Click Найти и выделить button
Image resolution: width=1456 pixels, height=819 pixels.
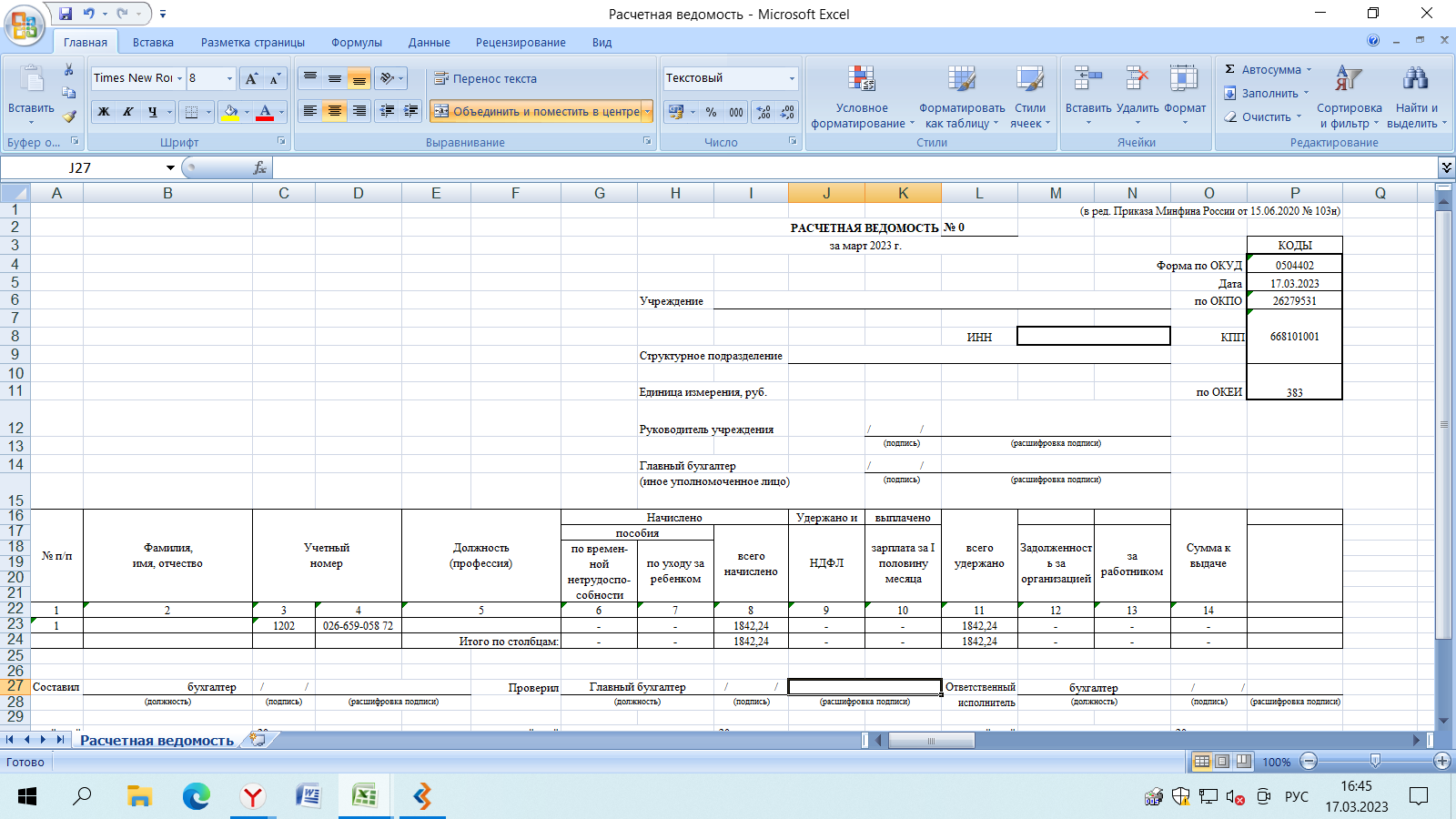1416,96
